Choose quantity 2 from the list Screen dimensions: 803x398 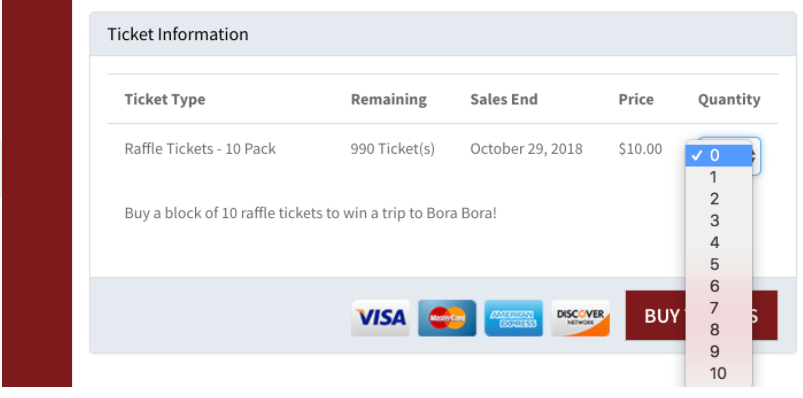[x=719, y=199]
